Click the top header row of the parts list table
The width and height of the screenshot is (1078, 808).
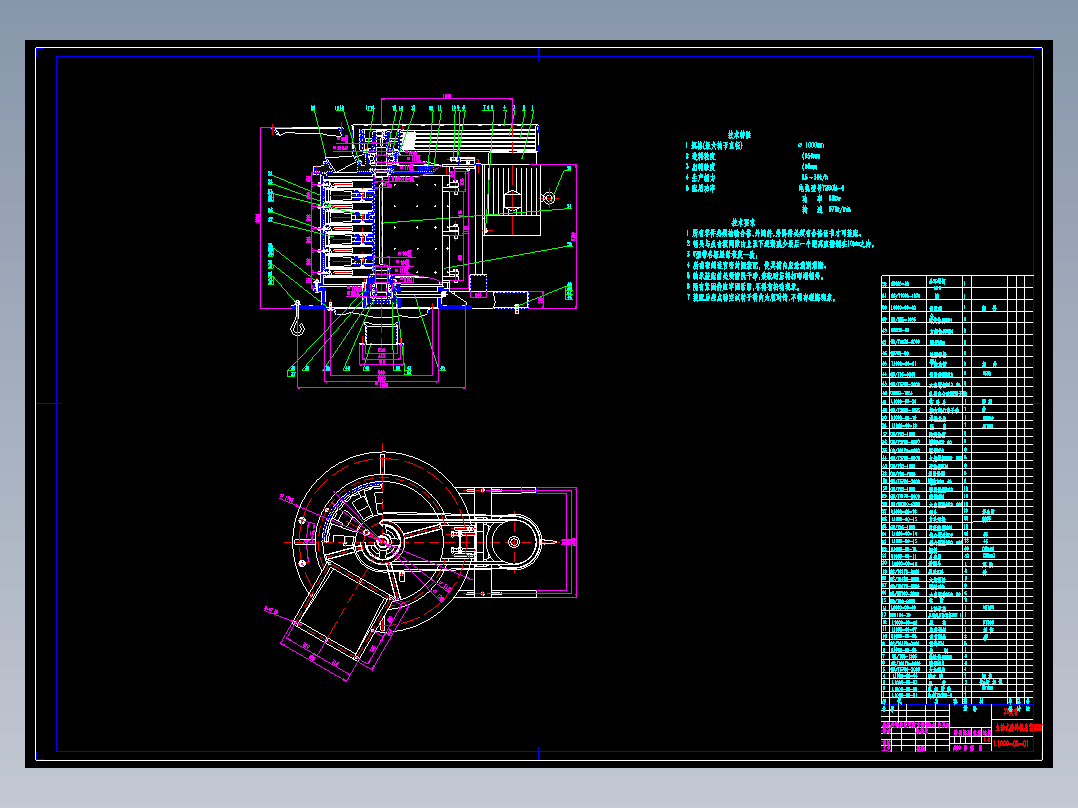pos(957,282)
